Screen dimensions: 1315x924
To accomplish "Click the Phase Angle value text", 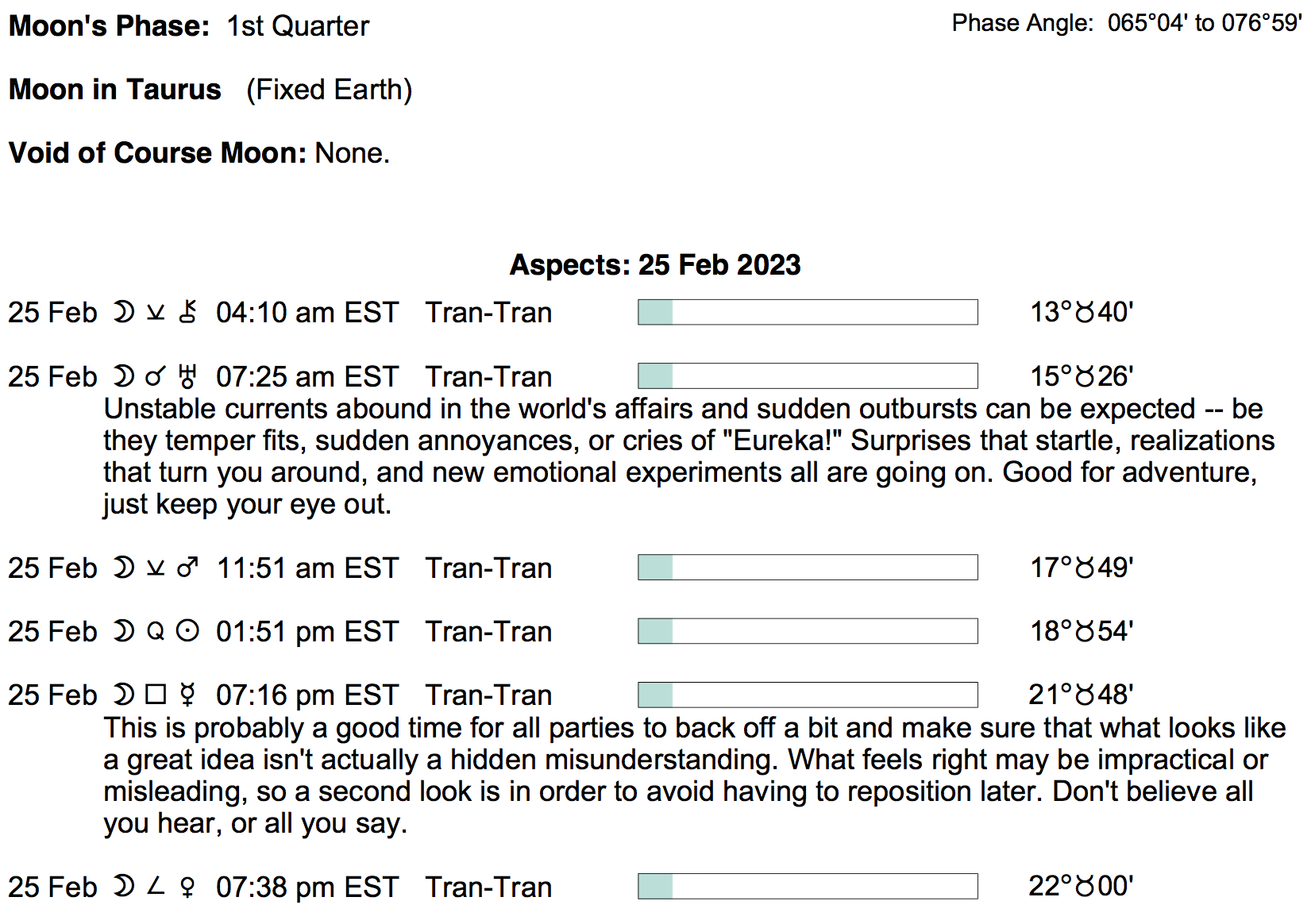I will 1205,23.
